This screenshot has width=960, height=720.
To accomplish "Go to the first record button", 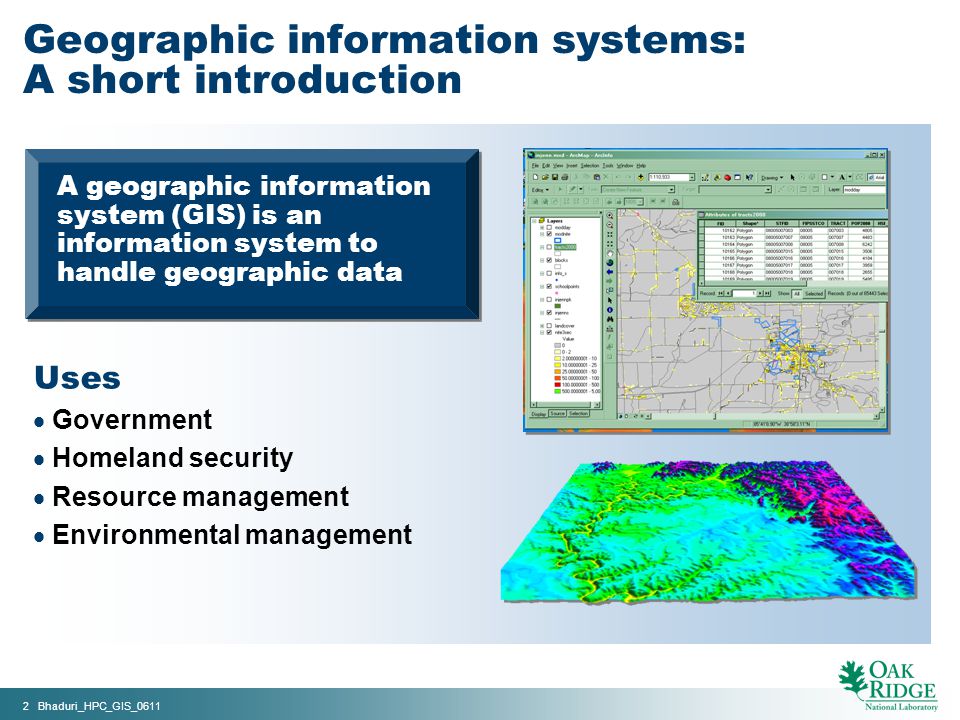I will (x=721, y=293).
